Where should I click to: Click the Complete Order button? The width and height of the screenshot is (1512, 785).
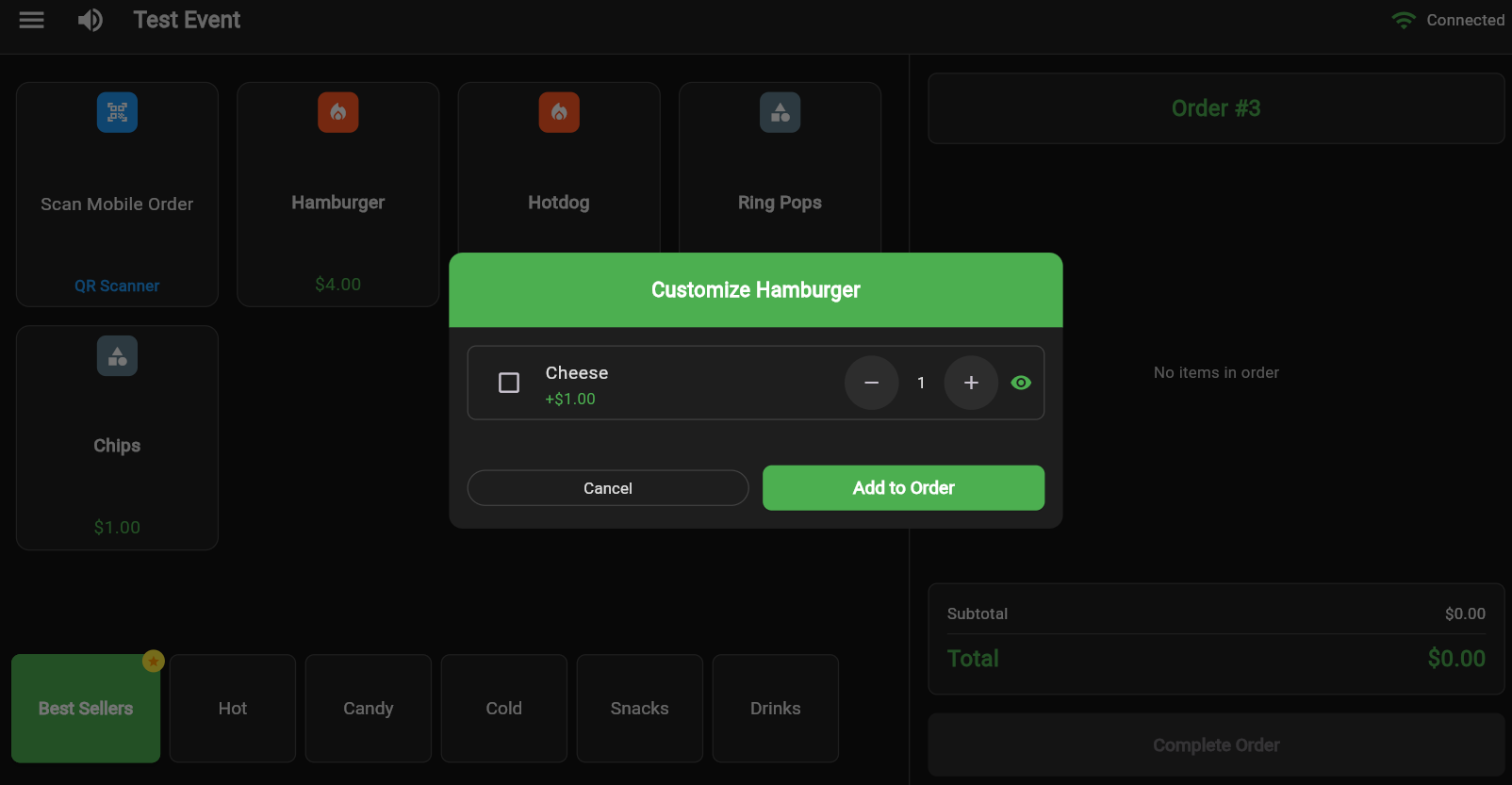pos(1216,745)
